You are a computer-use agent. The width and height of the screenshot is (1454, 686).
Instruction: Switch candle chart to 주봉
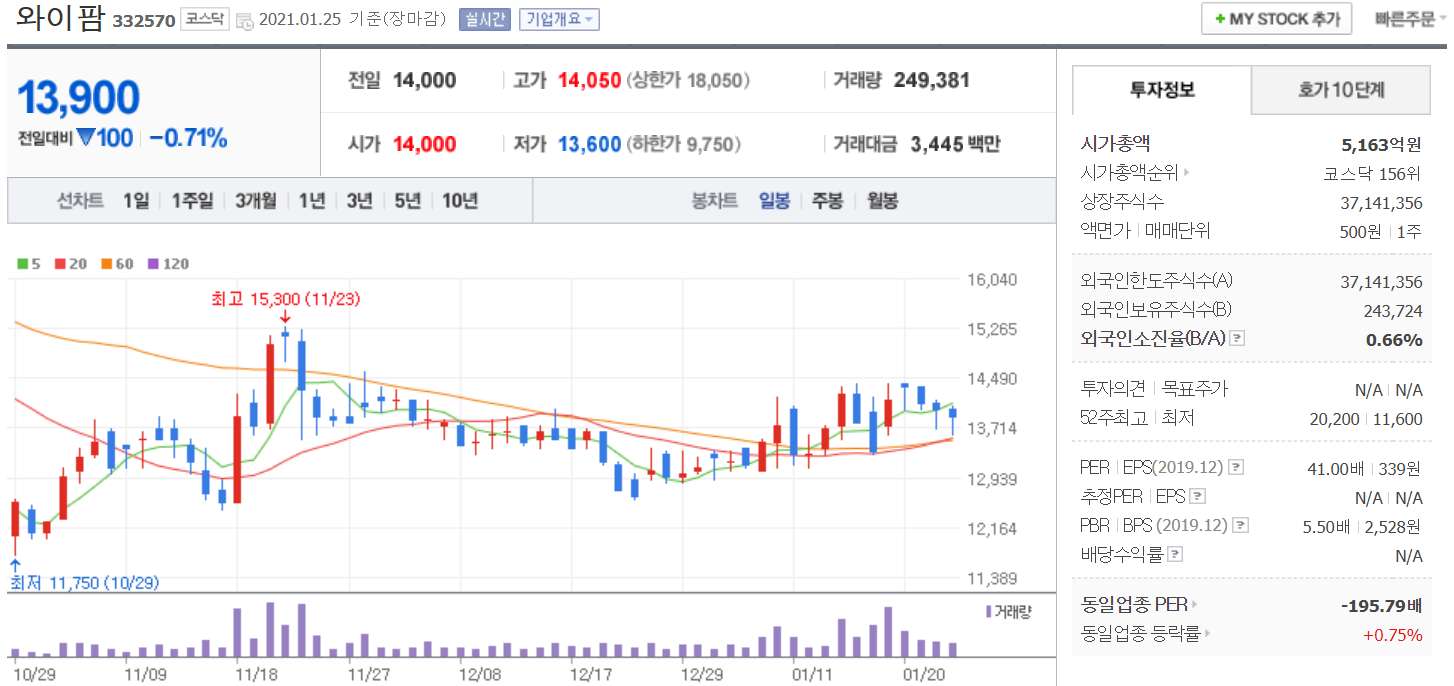pos(827,201)
